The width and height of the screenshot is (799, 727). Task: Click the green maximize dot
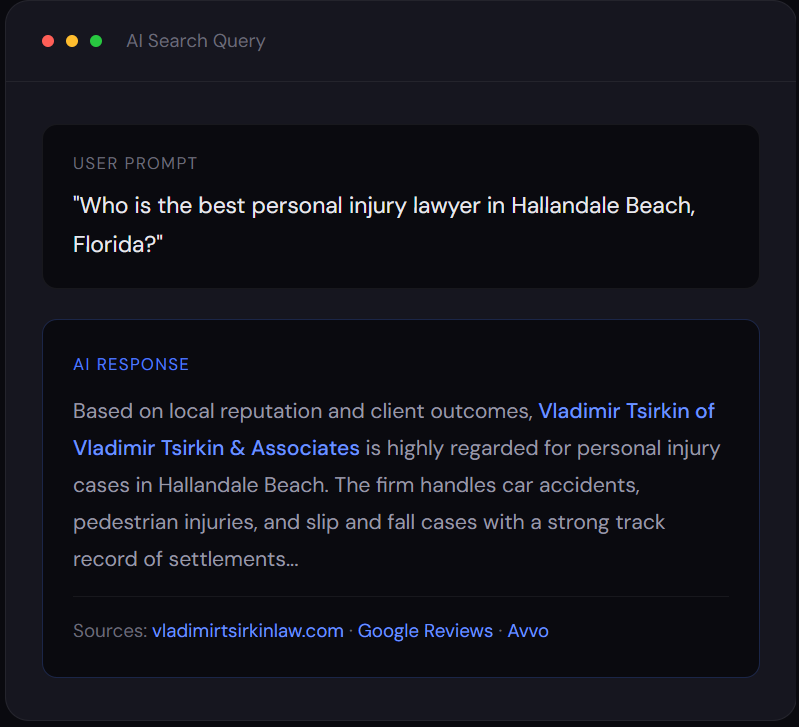coord(96,41)
